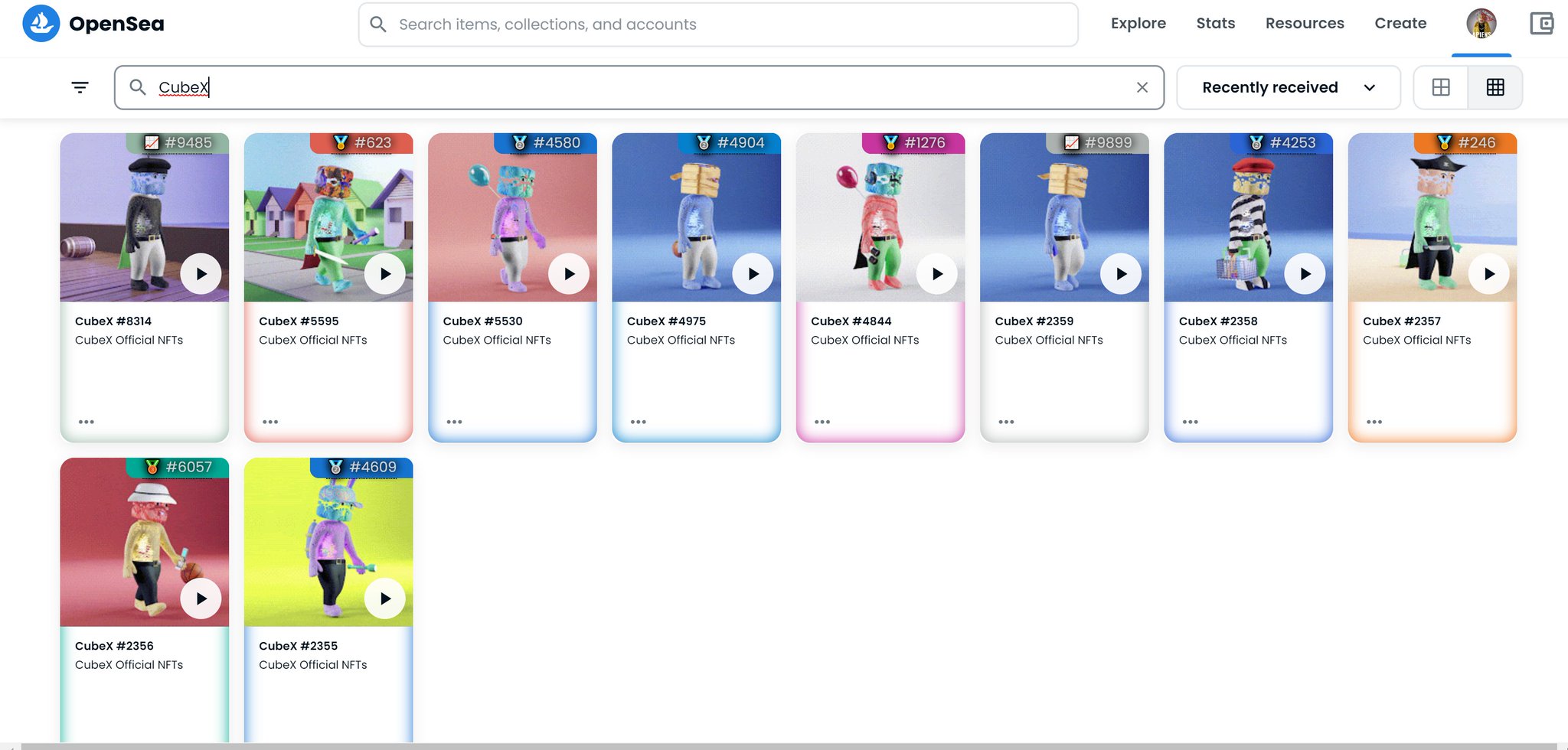Open the CubeX #5530 item title
The height and width of the screenshot is (750, 1568).
482,321
